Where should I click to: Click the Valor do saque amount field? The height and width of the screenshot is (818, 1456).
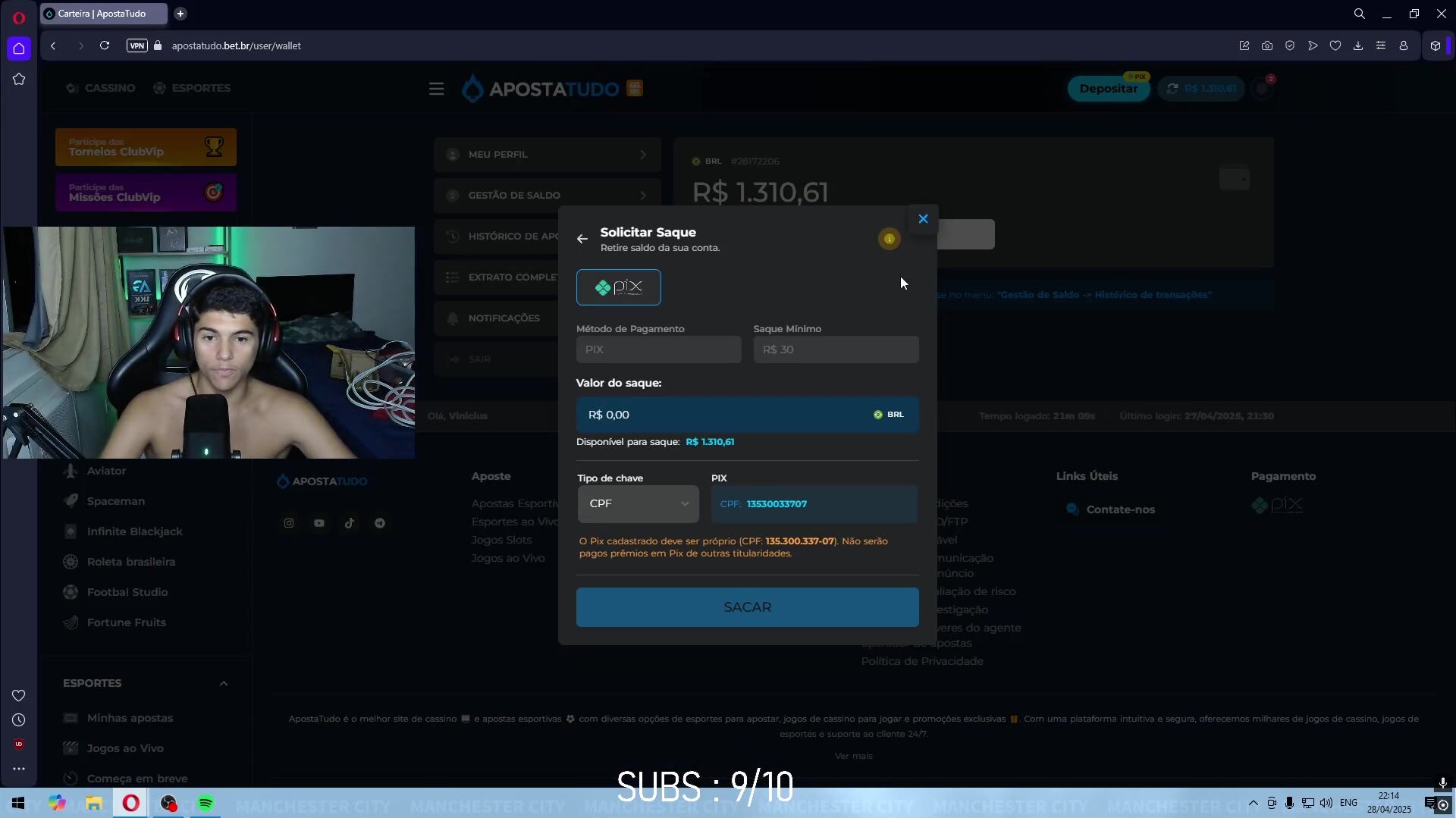pyautogui.click(x=747, y=415)
